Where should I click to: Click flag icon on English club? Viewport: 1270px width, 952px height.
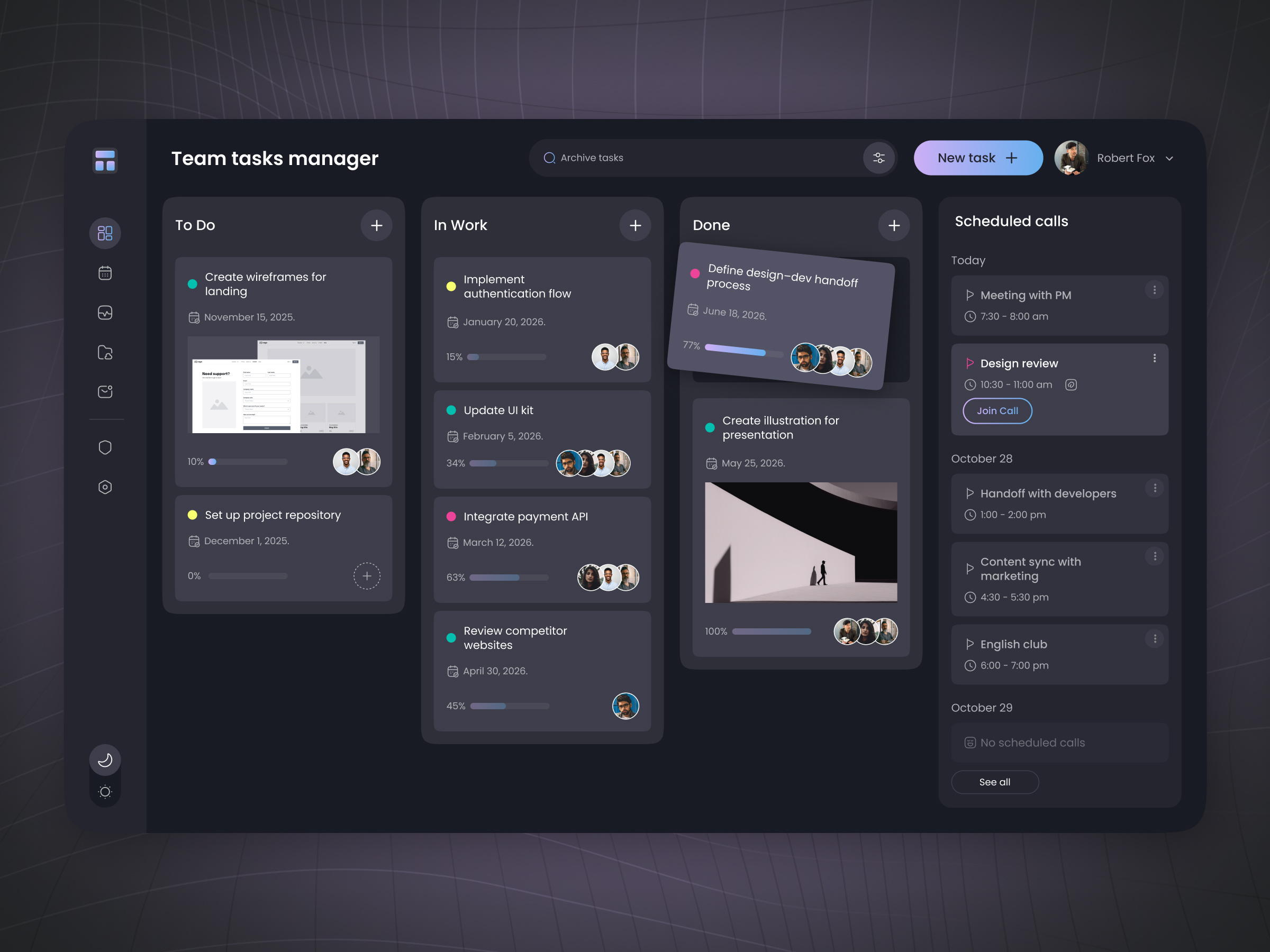click(970, 644)
